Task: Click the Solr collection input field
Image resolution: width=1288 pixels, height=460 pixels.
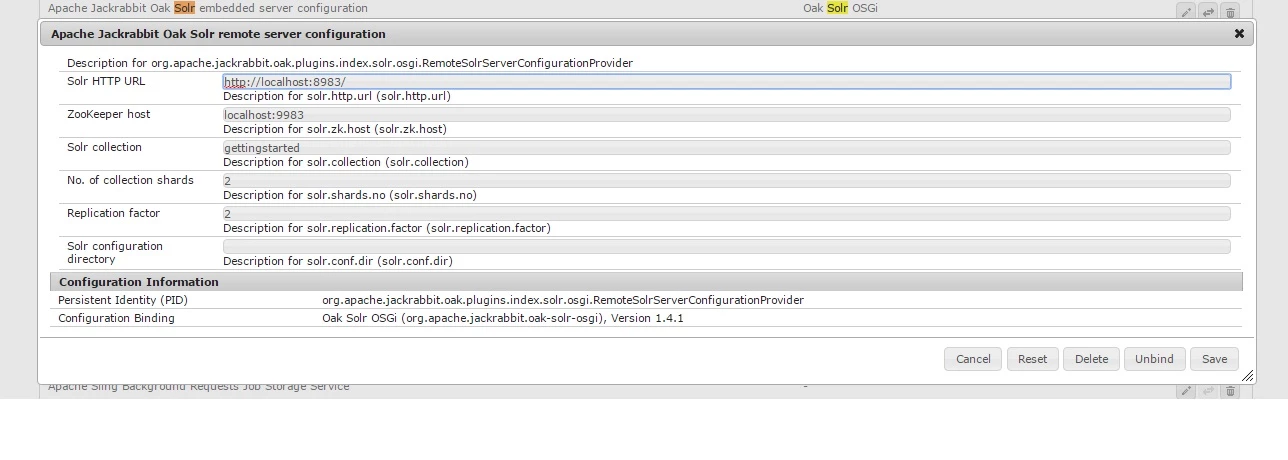Action: (726, 148)
